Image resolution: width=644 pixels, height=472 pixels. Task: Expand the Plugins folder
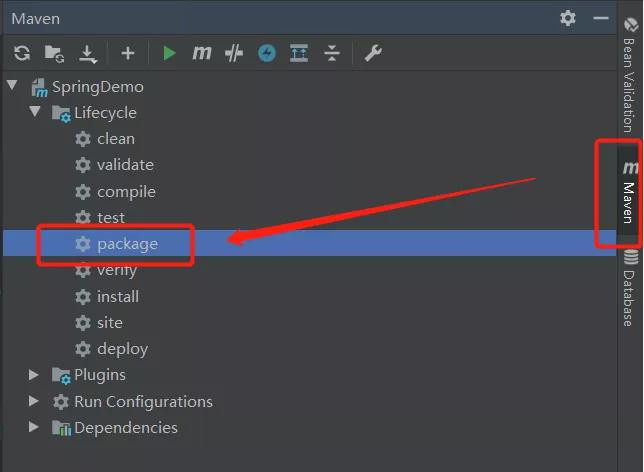point(34,375)
